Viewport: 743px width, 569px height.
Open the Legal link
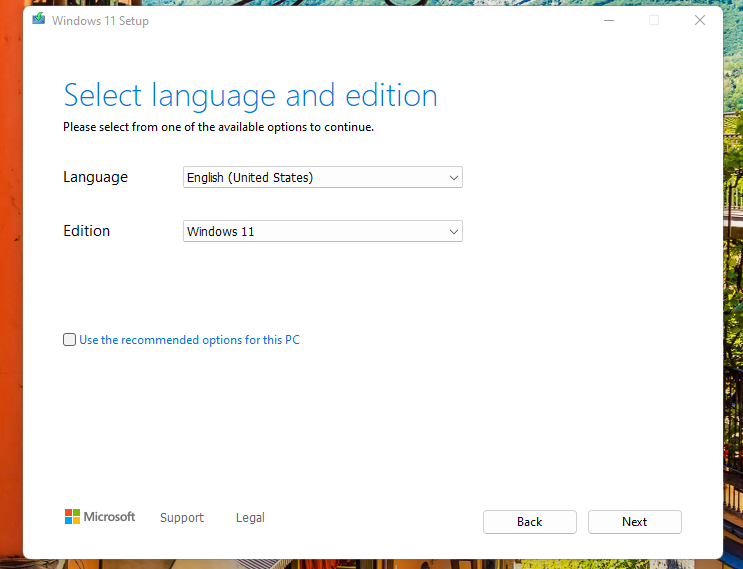point(250,517)
